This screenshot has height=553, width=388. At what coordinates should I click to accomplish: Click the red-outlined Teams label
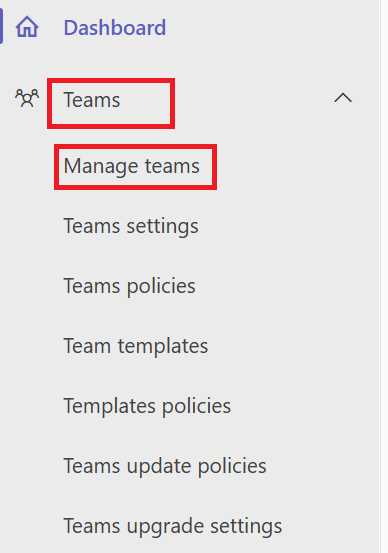pyautogui.click(x=111, y=103)
